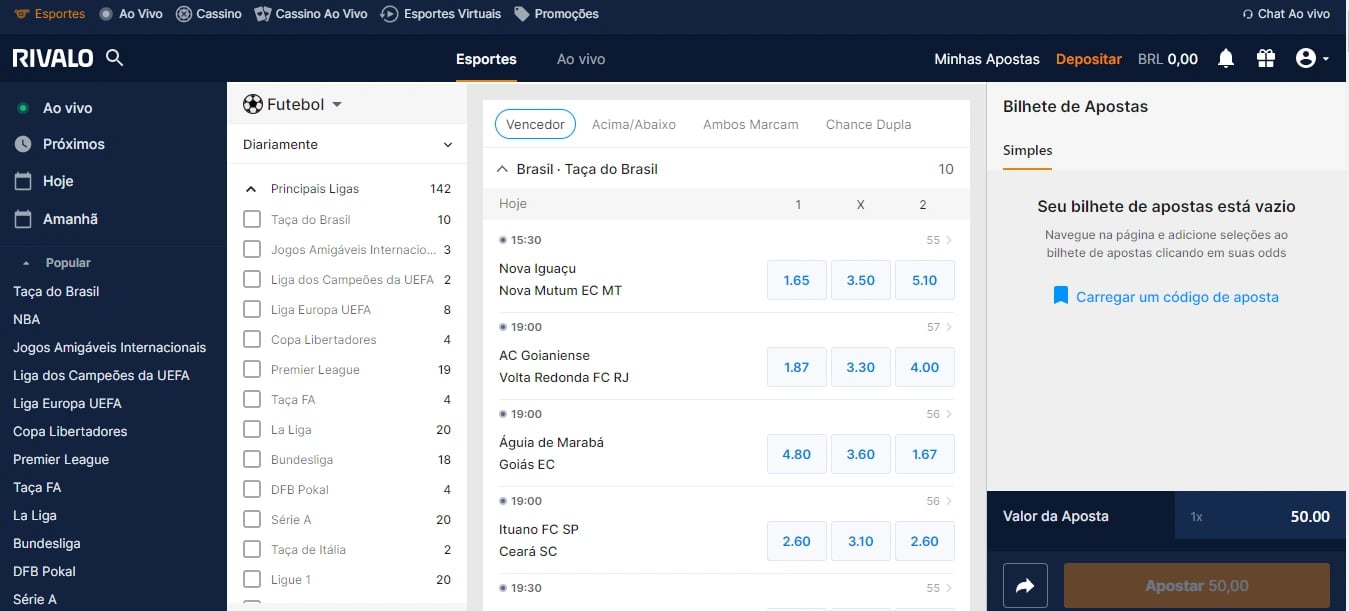Screen dimensions: 1349x611
Task: Click the Cassino chip icon in top bar
Action: (183, 14)
